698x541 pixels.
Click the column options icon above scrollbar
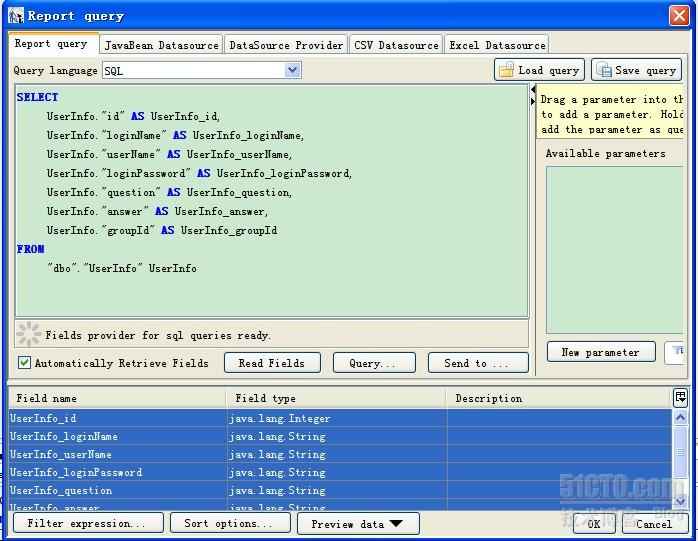click(x=680, y=397)
